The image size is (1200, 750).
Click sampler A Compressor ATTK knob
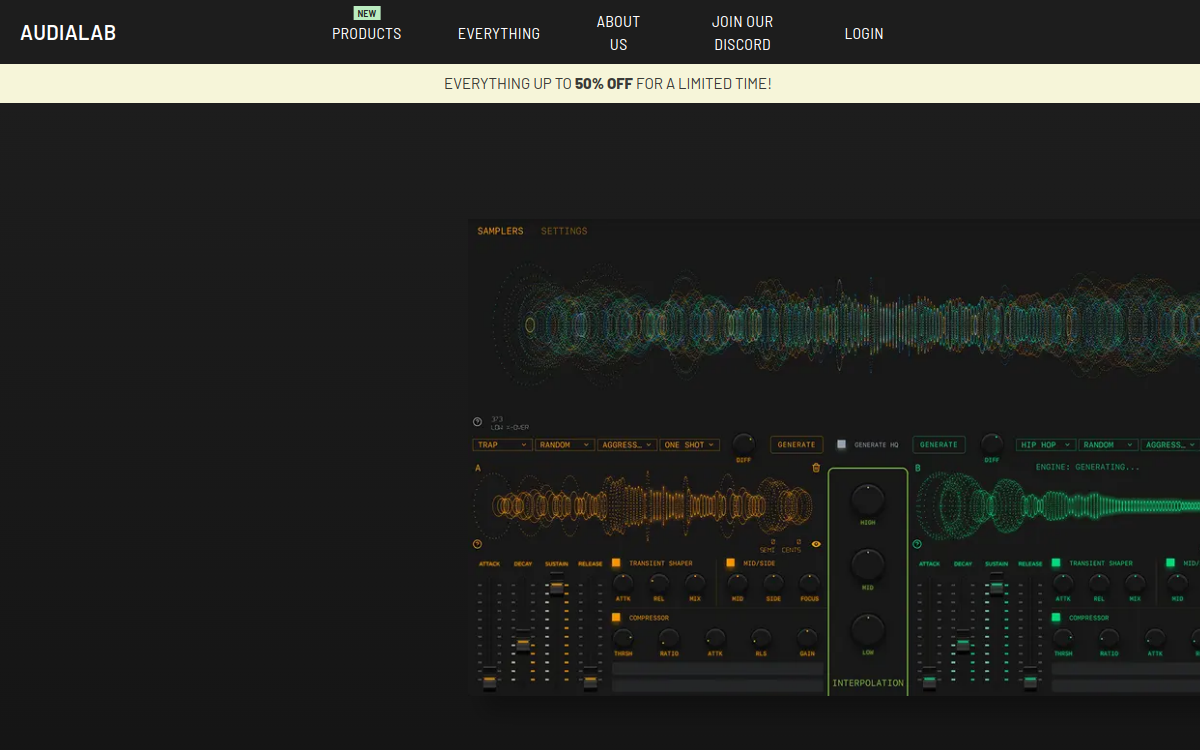(715, 637)
